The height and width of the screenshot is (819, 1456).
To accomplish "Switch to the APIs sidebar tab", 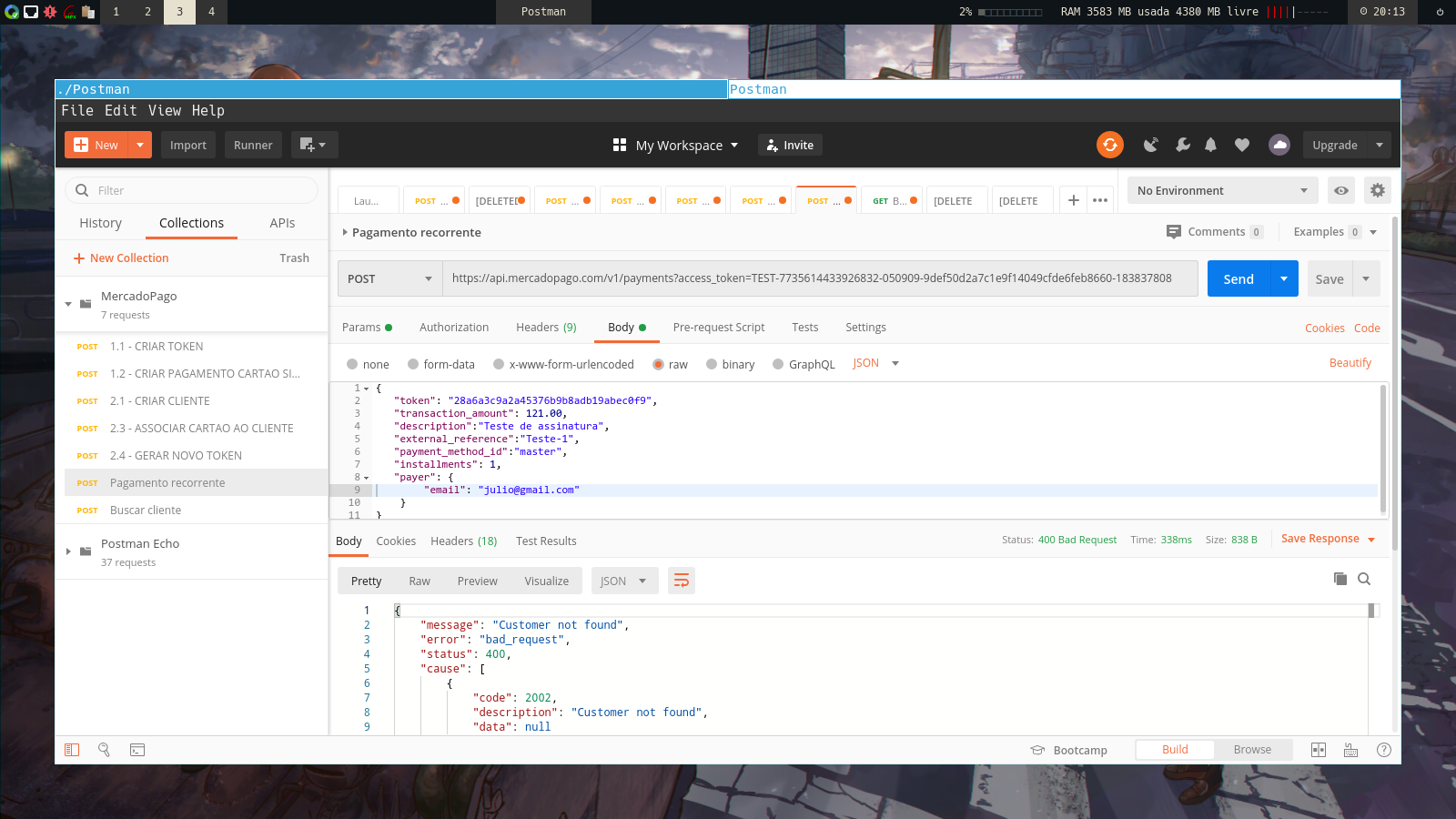I will tap(282, 223).
